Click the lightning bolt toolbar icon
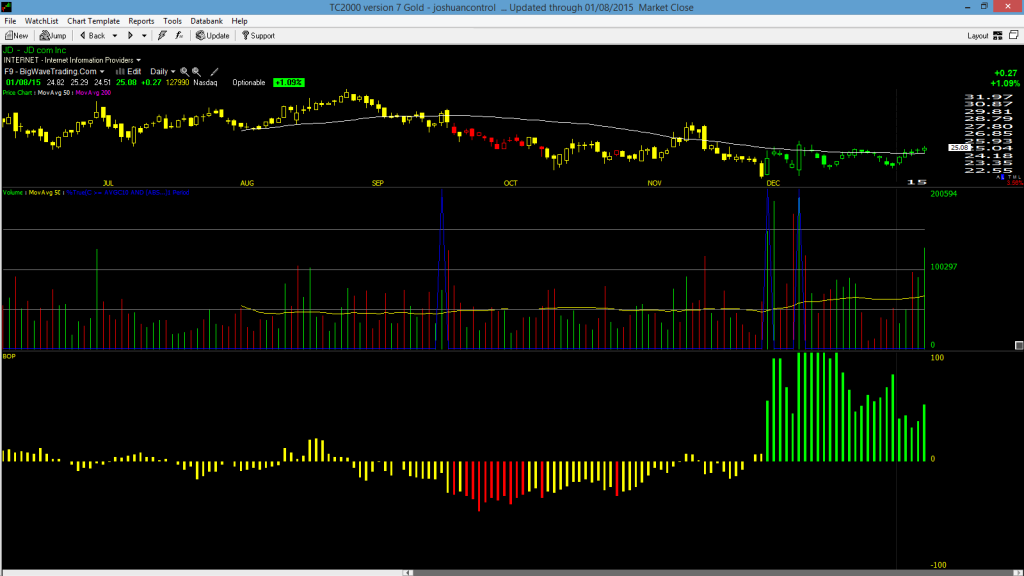This screenshot has height=576, width=1024. [x=162, y=36]
